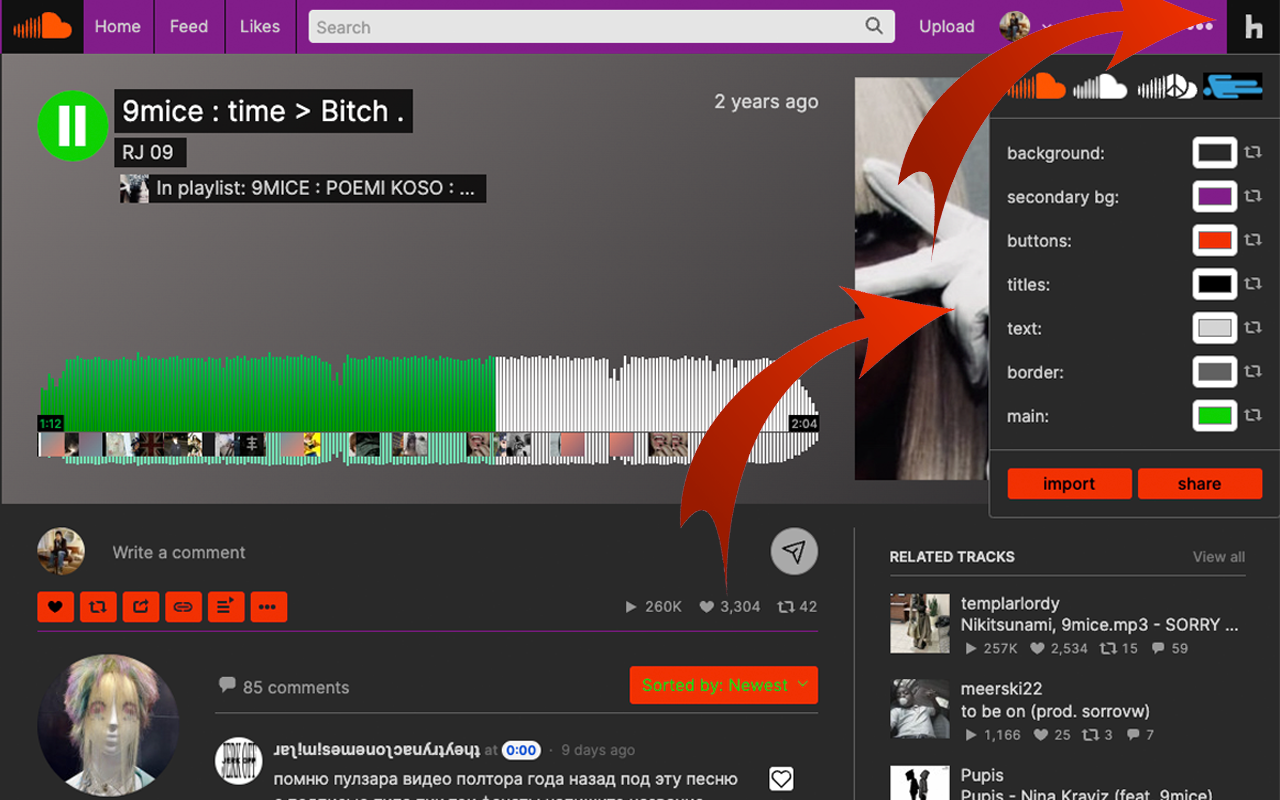Click the arrows icon beside the secondary bg swatch
Screen dimensions: 1280x800
point(1253,197)
